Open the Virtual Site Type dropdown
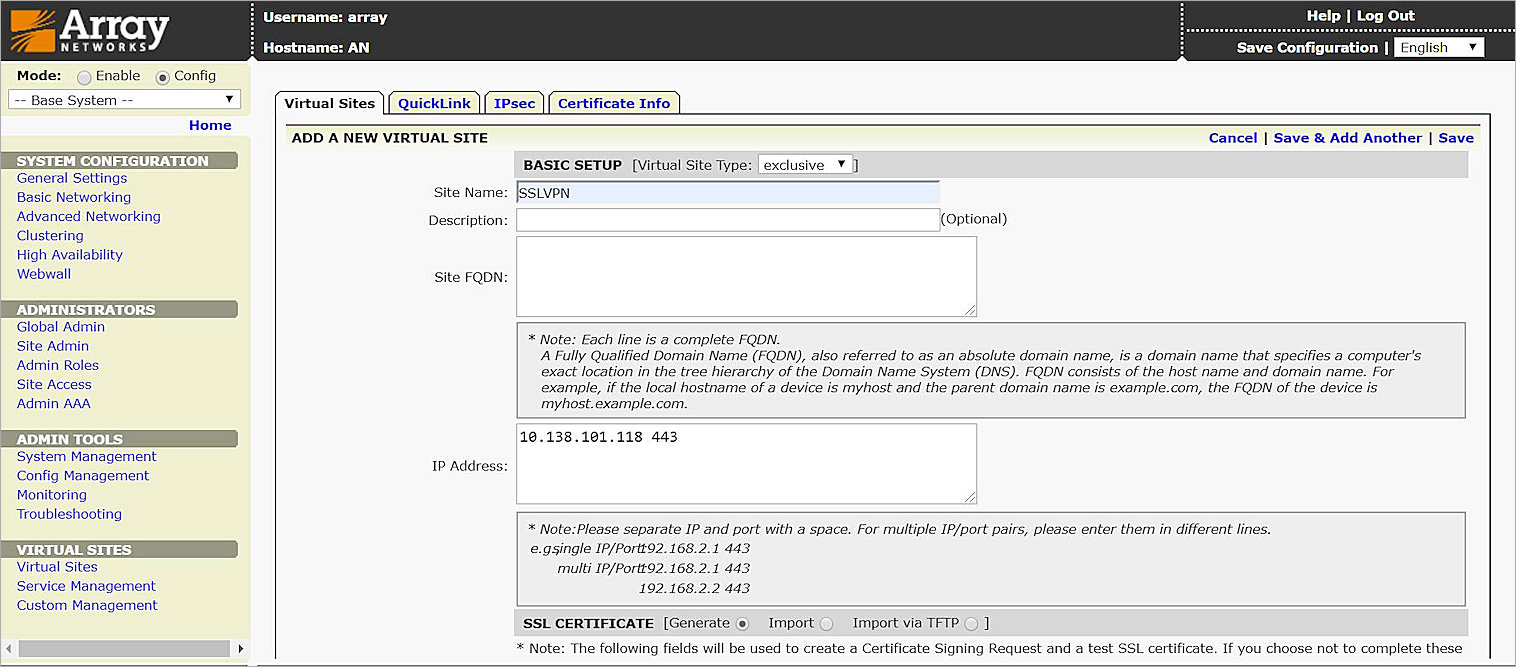This screenshot has height=667, width=1516. pyautogui.click(x=806, y=164)
